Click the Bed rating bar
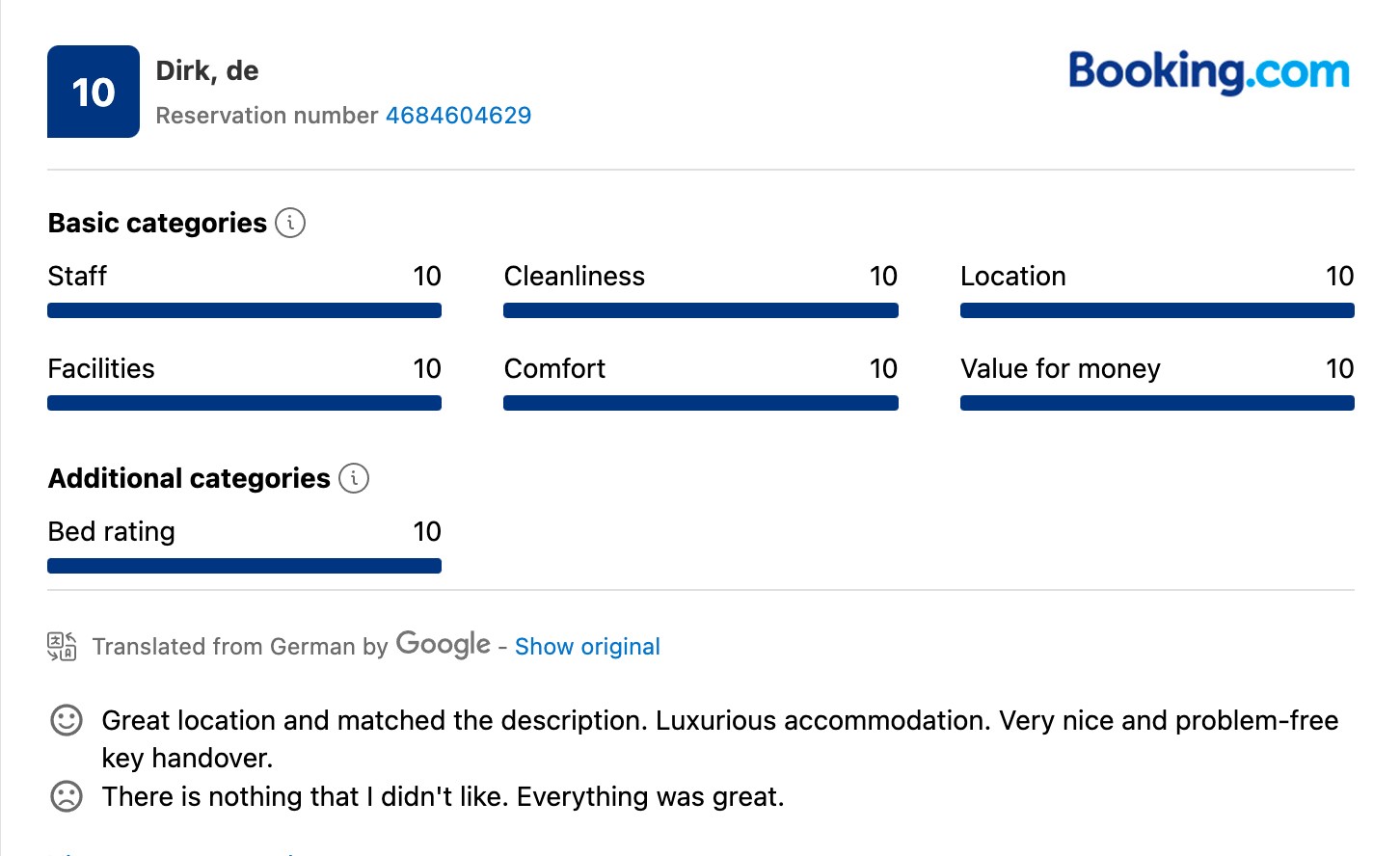This screenshot has height=856, width=1400. 244,566
